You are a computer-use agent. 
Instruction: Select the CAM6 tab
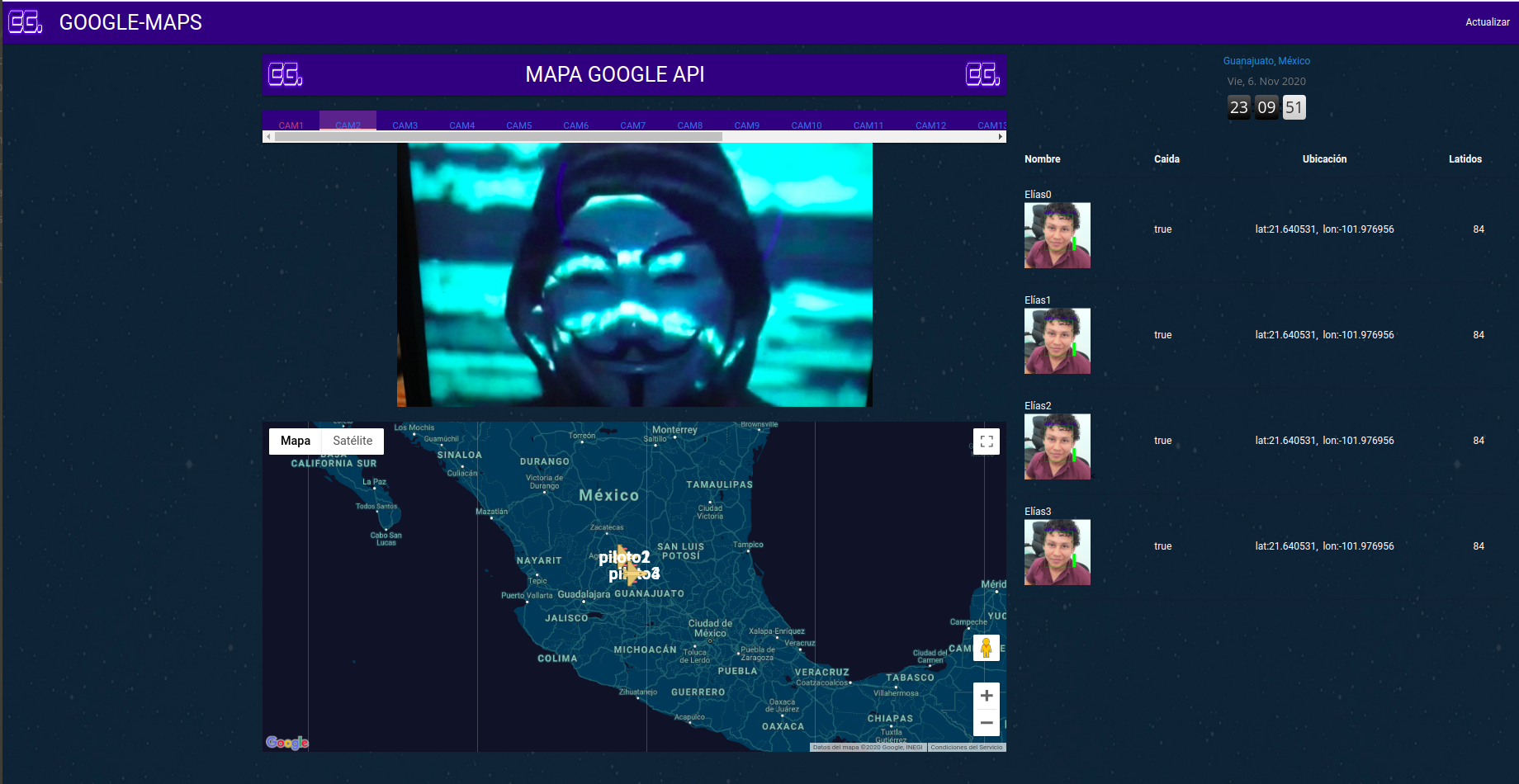point(575,121)
